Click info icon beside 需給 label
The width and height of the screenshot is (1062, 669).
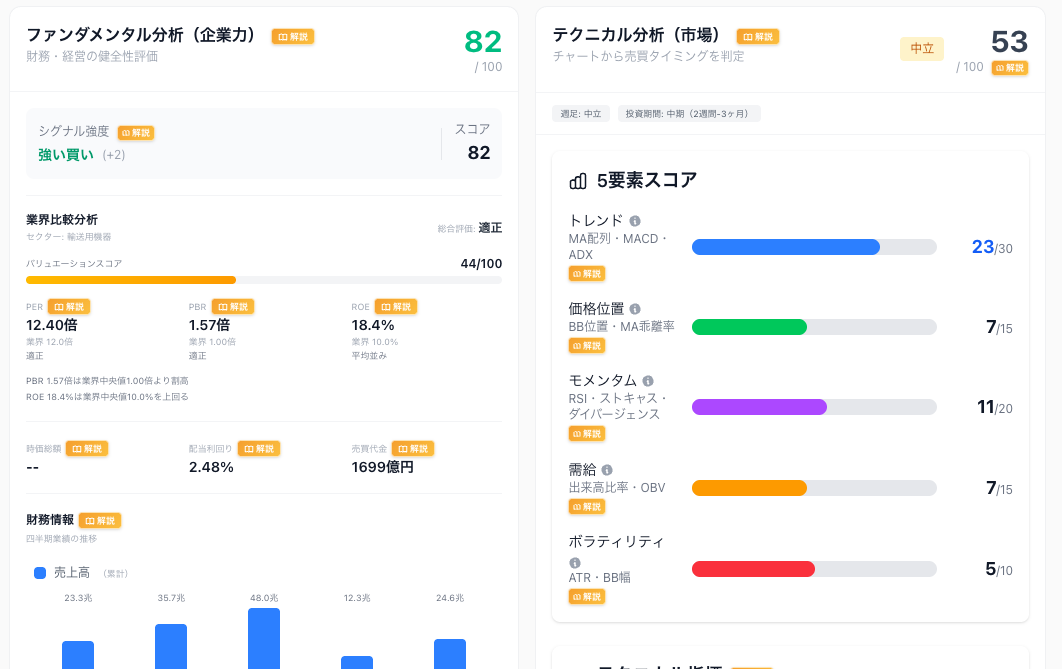click(x=607, y=470)
